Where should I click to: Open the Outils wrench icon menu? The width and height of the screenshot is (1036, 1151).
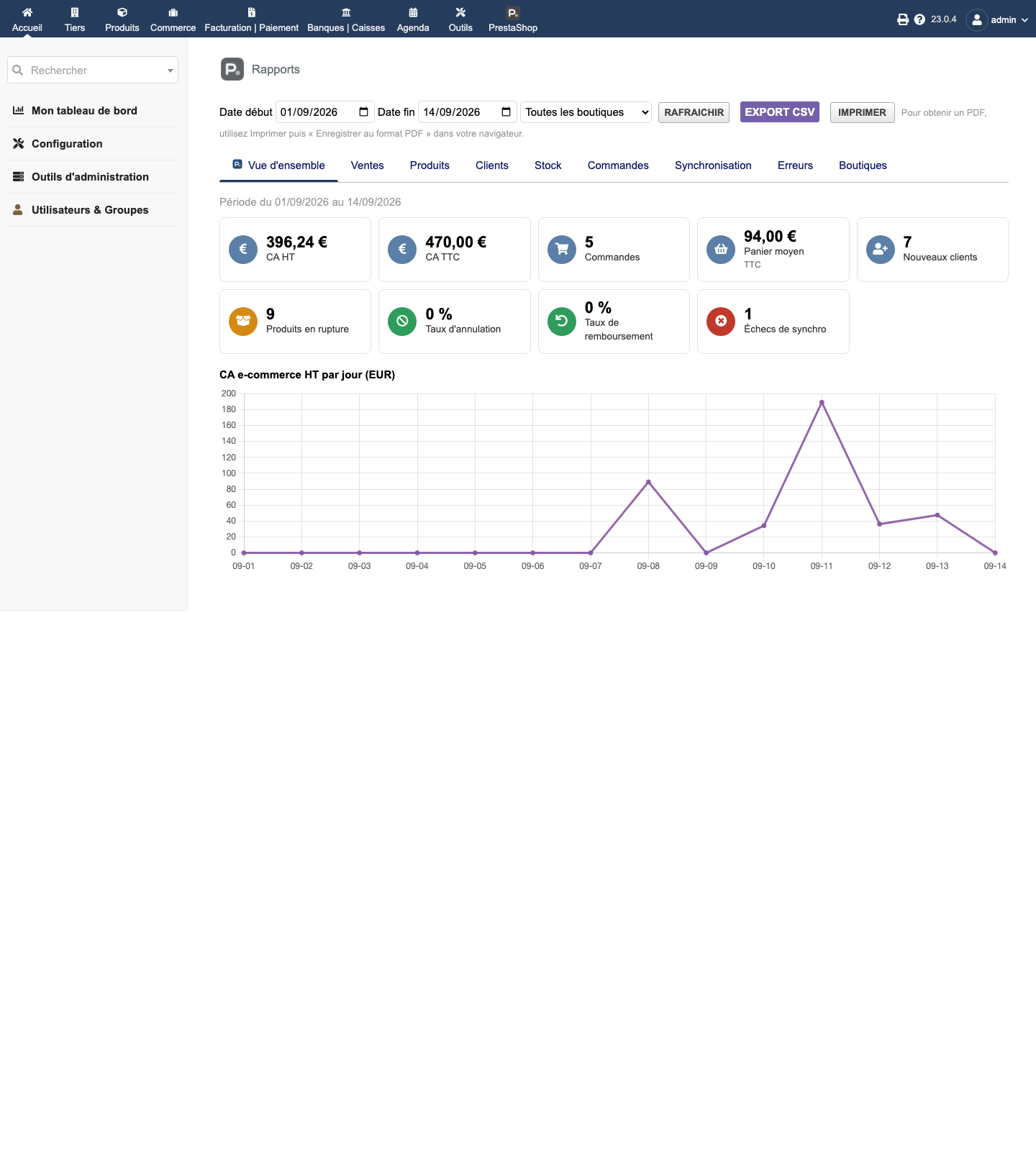point(460,12)
